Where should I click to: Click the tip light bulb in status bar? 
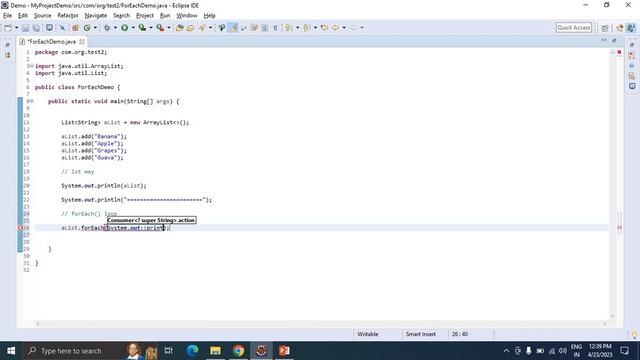pos(634,335)
